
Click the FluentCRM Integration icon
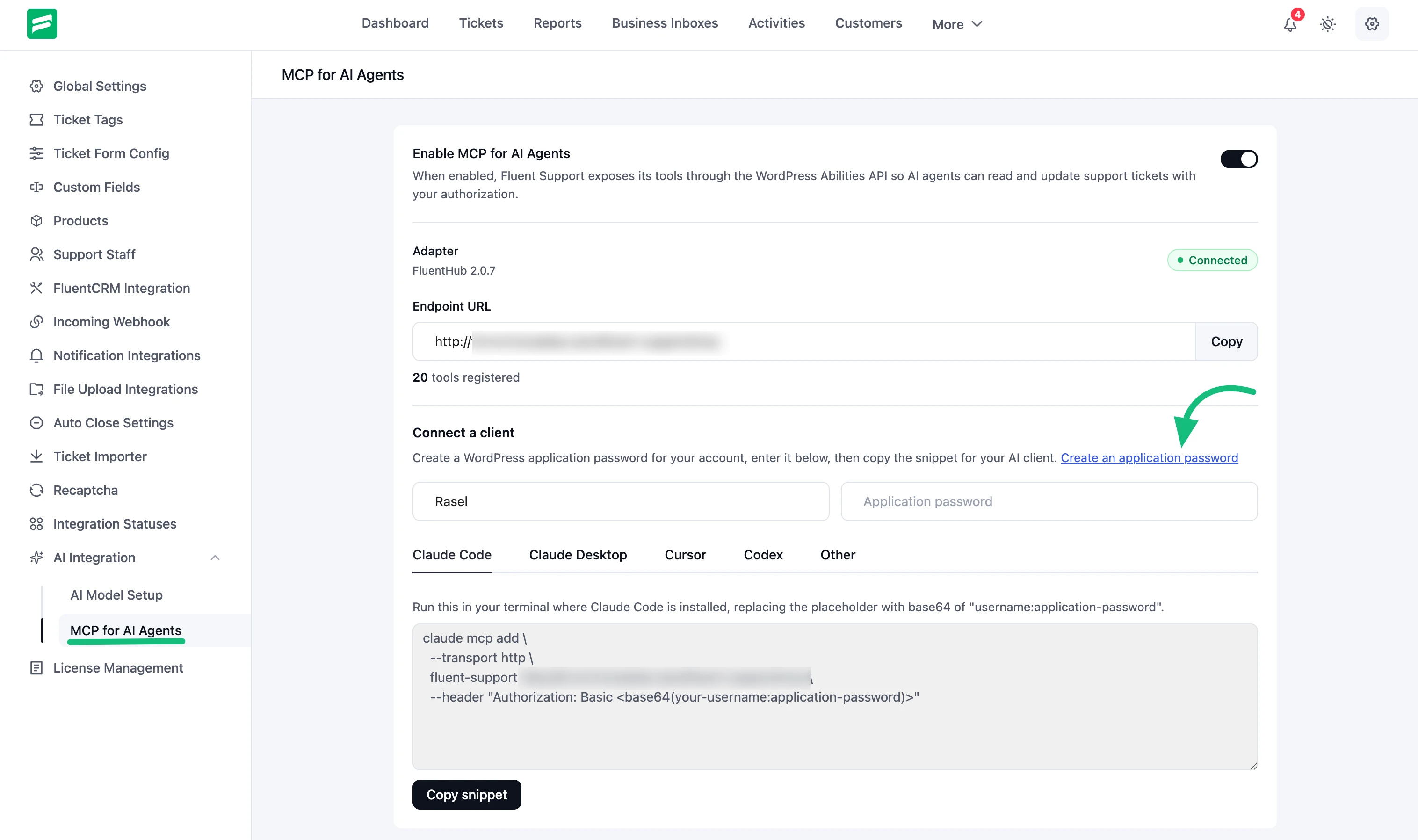tap(36, 288)
